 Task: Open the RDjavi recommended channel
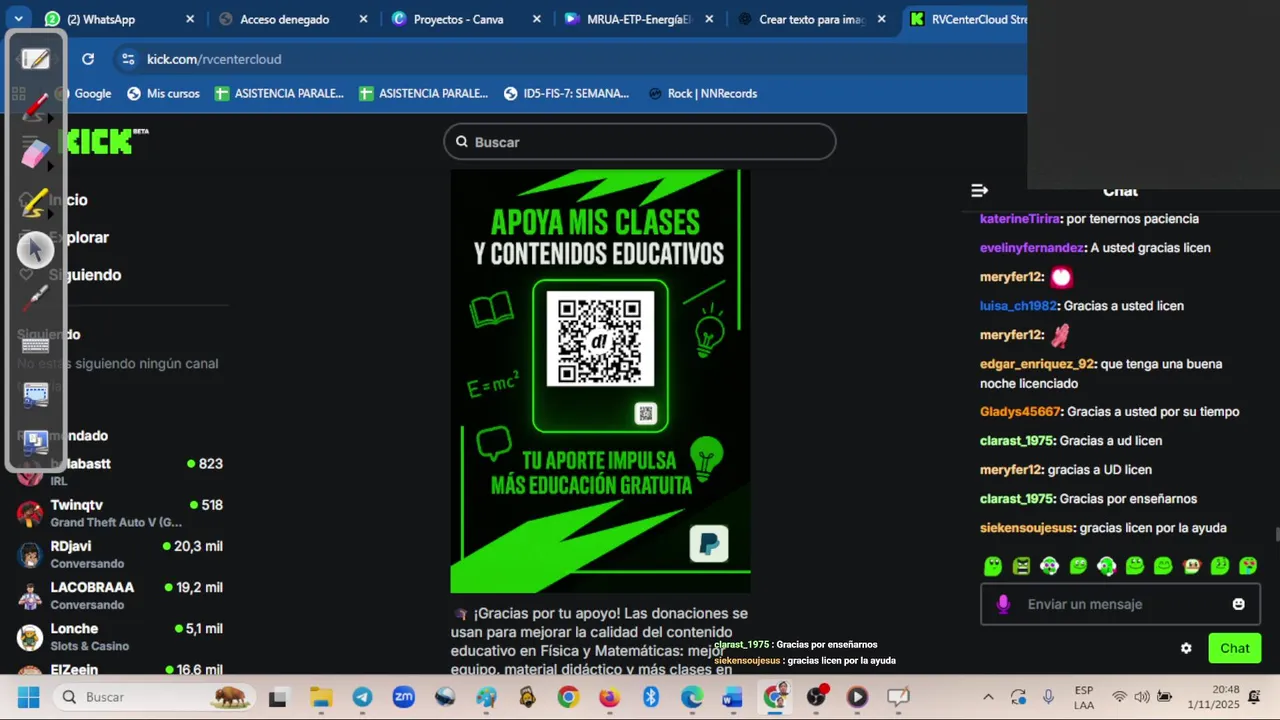point(120,554)
